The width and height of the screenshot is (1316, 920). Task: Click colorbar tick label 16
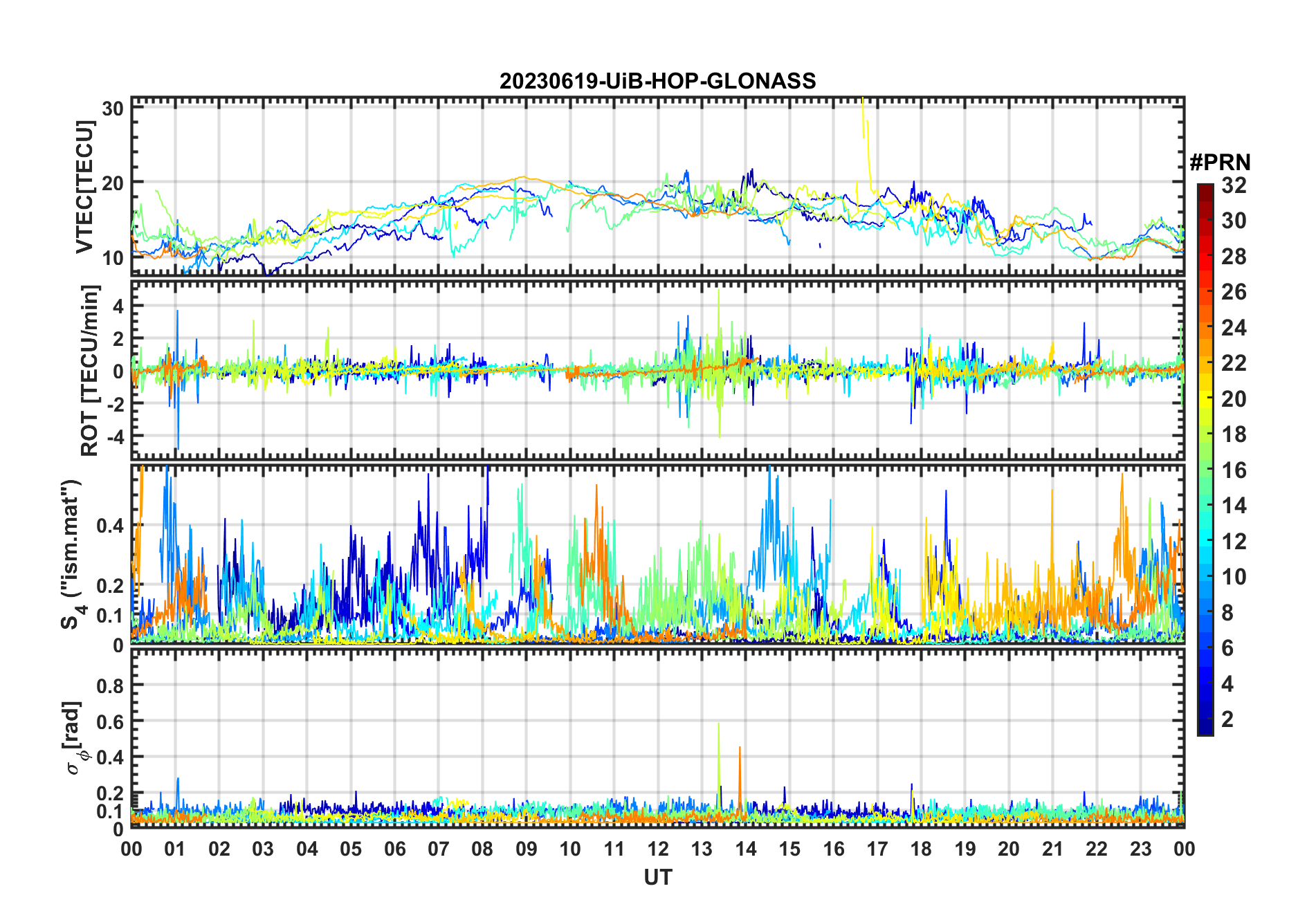click(x=1234, y=470)
